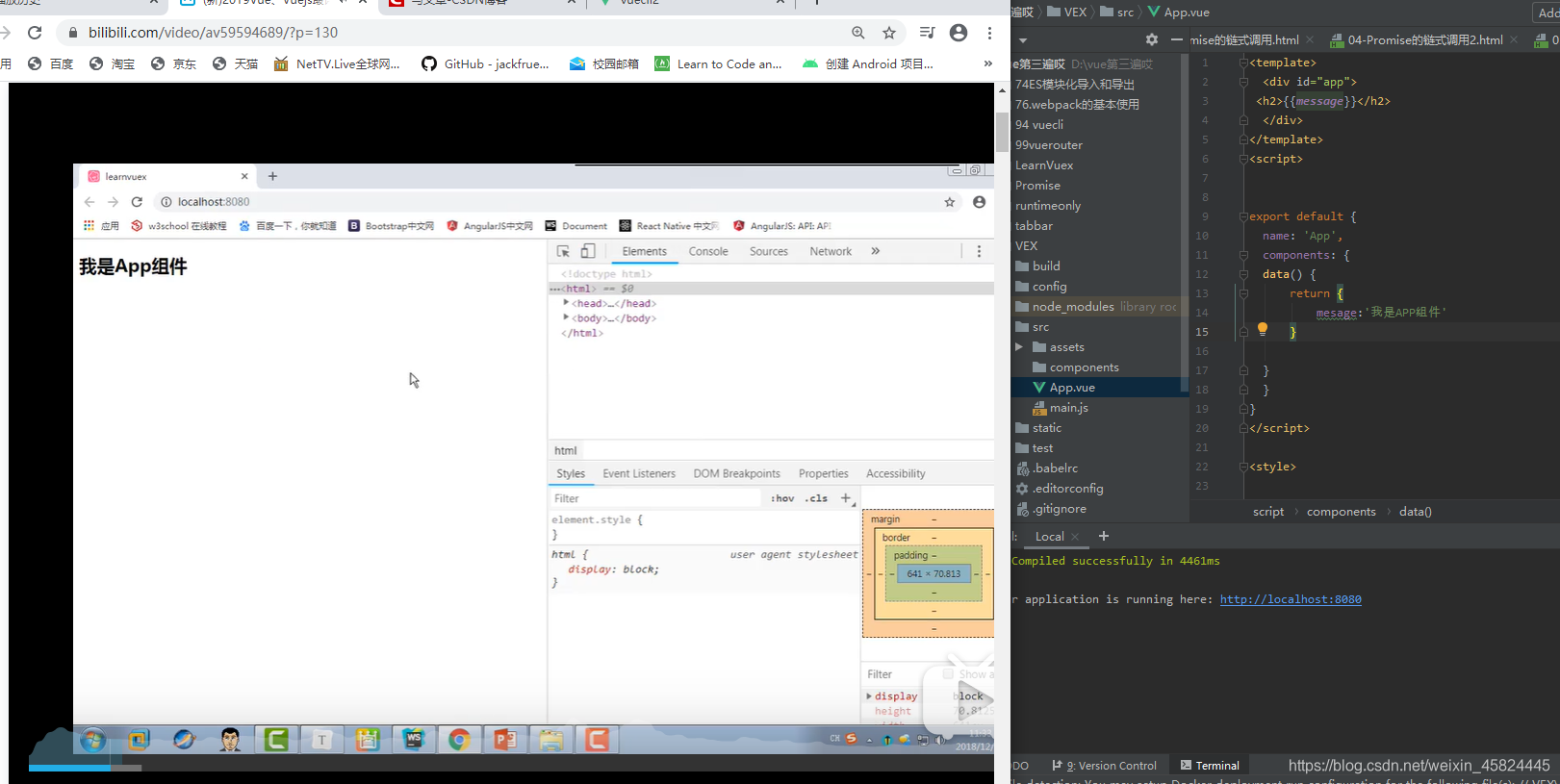Switch to the DevTools Network tab
This screenshot has height=784, width=1560.
click(x=831, y=251)
